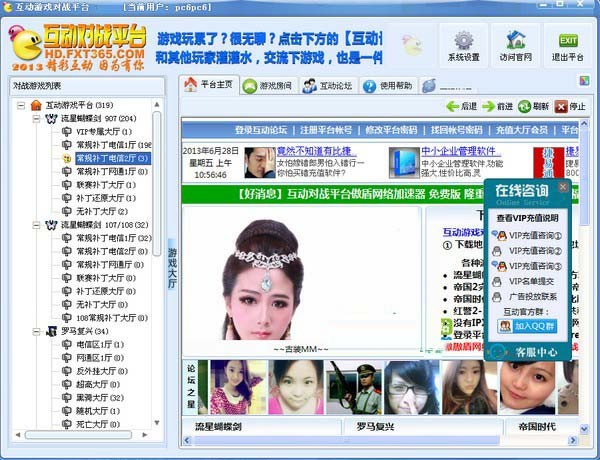Image resolution: width=600 pixels, height=460 pixels.
Task: Click the 罗马复兴 game icon in tree
Action: tap(51, 331)
